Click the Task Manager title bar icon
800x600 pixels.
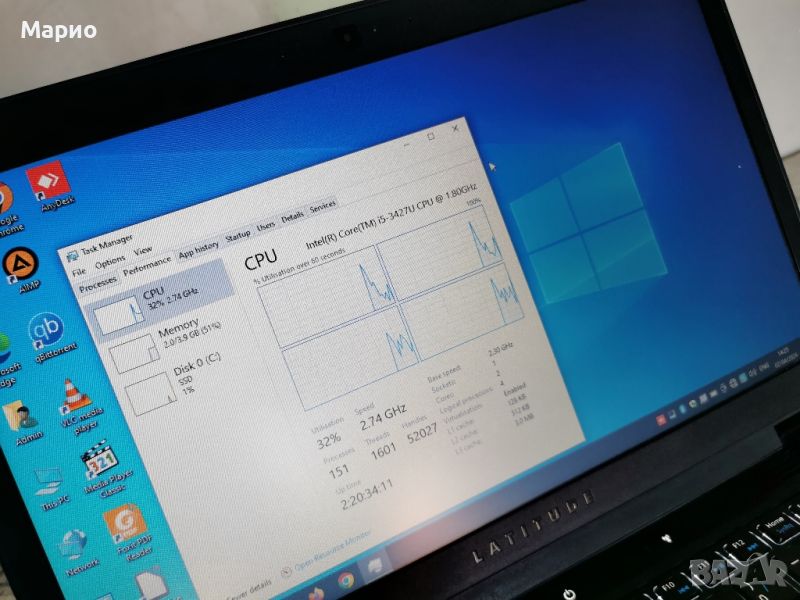(x=73, y=255)
